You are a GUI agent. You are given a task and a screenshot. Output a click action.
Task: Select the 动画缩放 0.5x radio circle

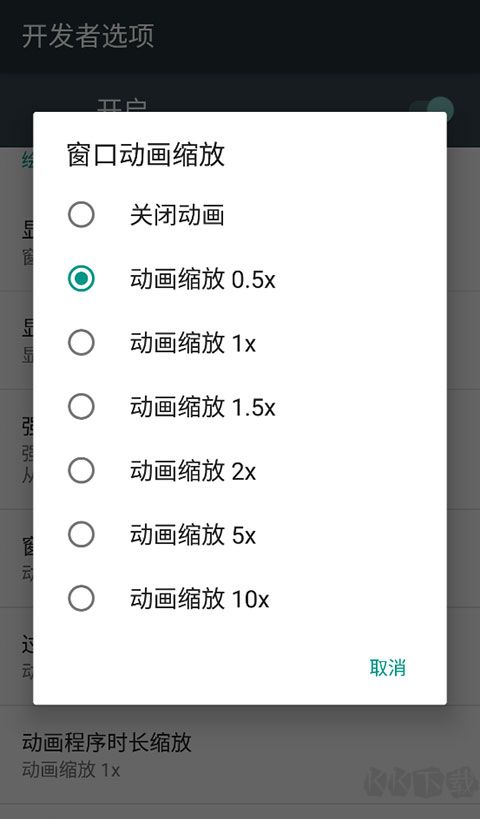[81, 278]
